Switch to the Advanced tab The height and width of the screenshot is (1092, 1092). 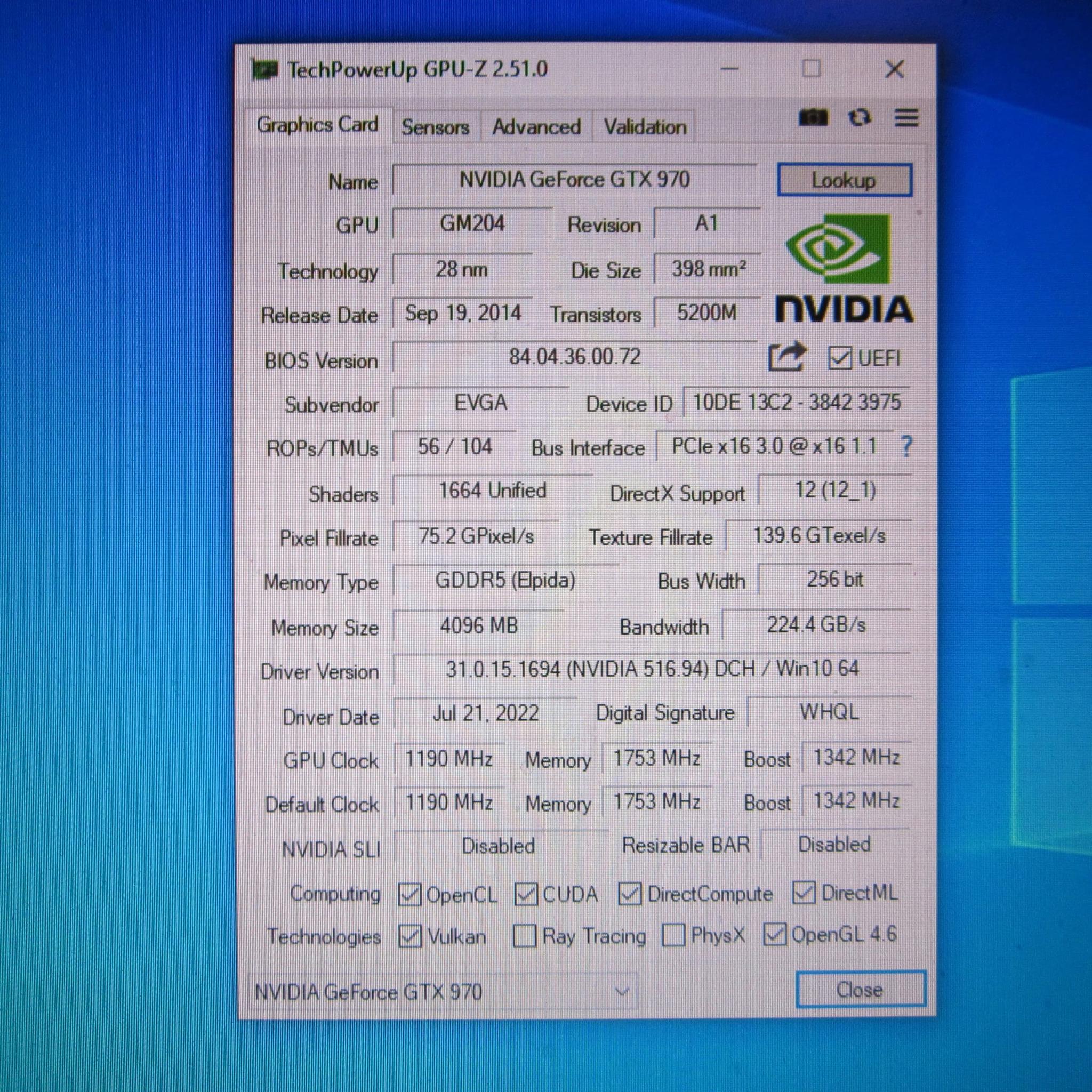(x=536, y=126)
